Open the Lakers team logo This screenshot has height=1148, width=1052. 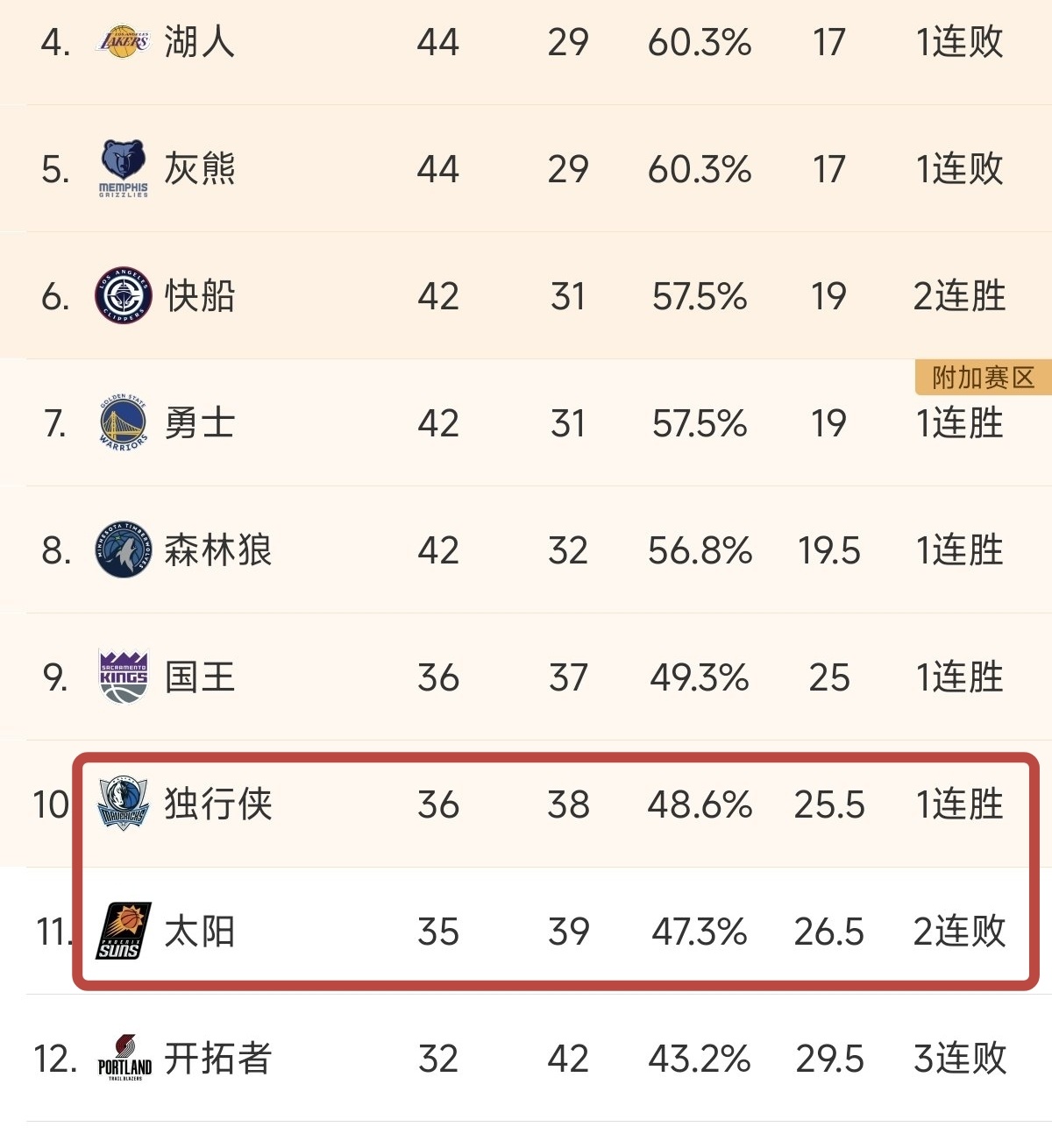[123, 42]
